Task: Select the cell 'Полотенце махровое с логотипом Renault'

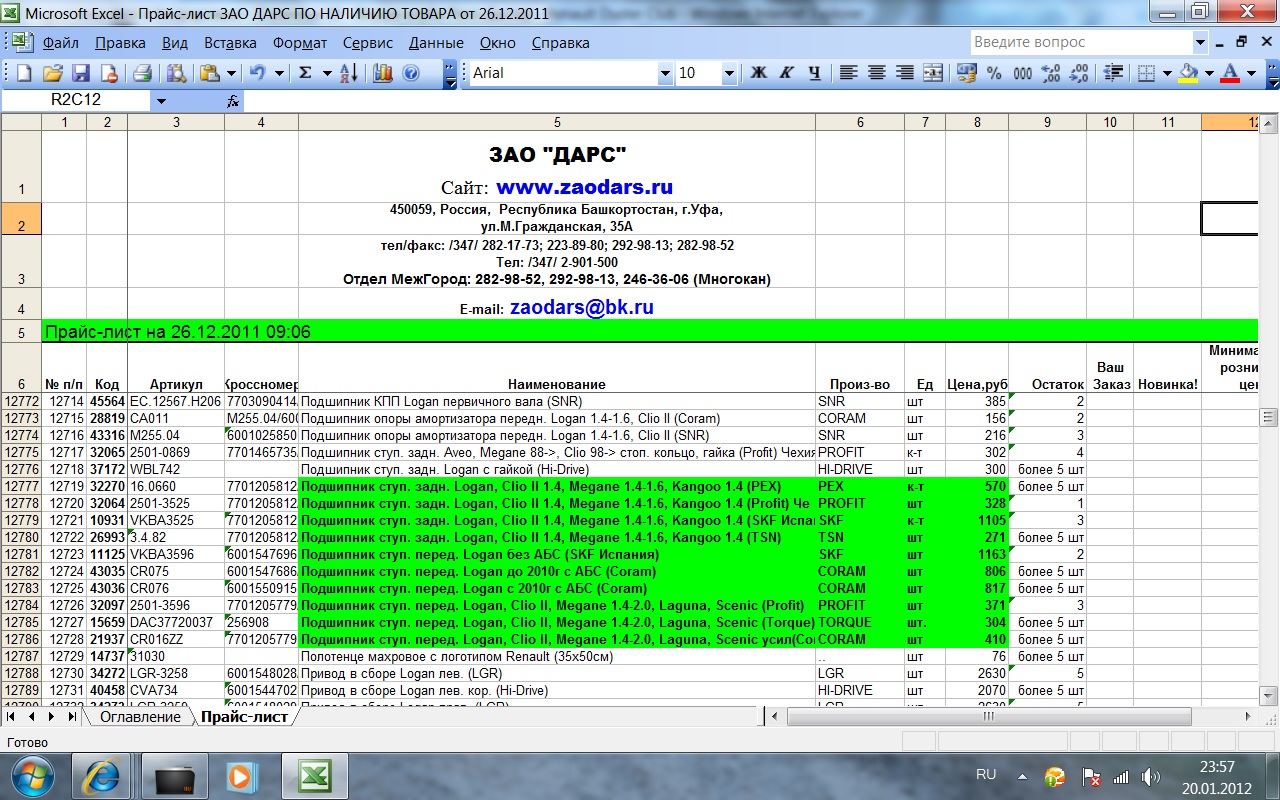Action: [x=557, y=656]
